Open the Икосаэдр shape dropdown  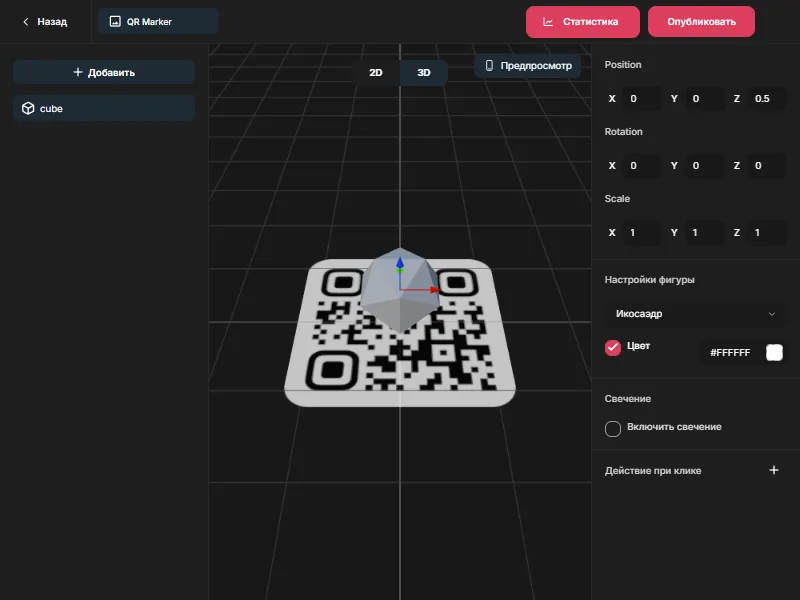click(694, 314)
